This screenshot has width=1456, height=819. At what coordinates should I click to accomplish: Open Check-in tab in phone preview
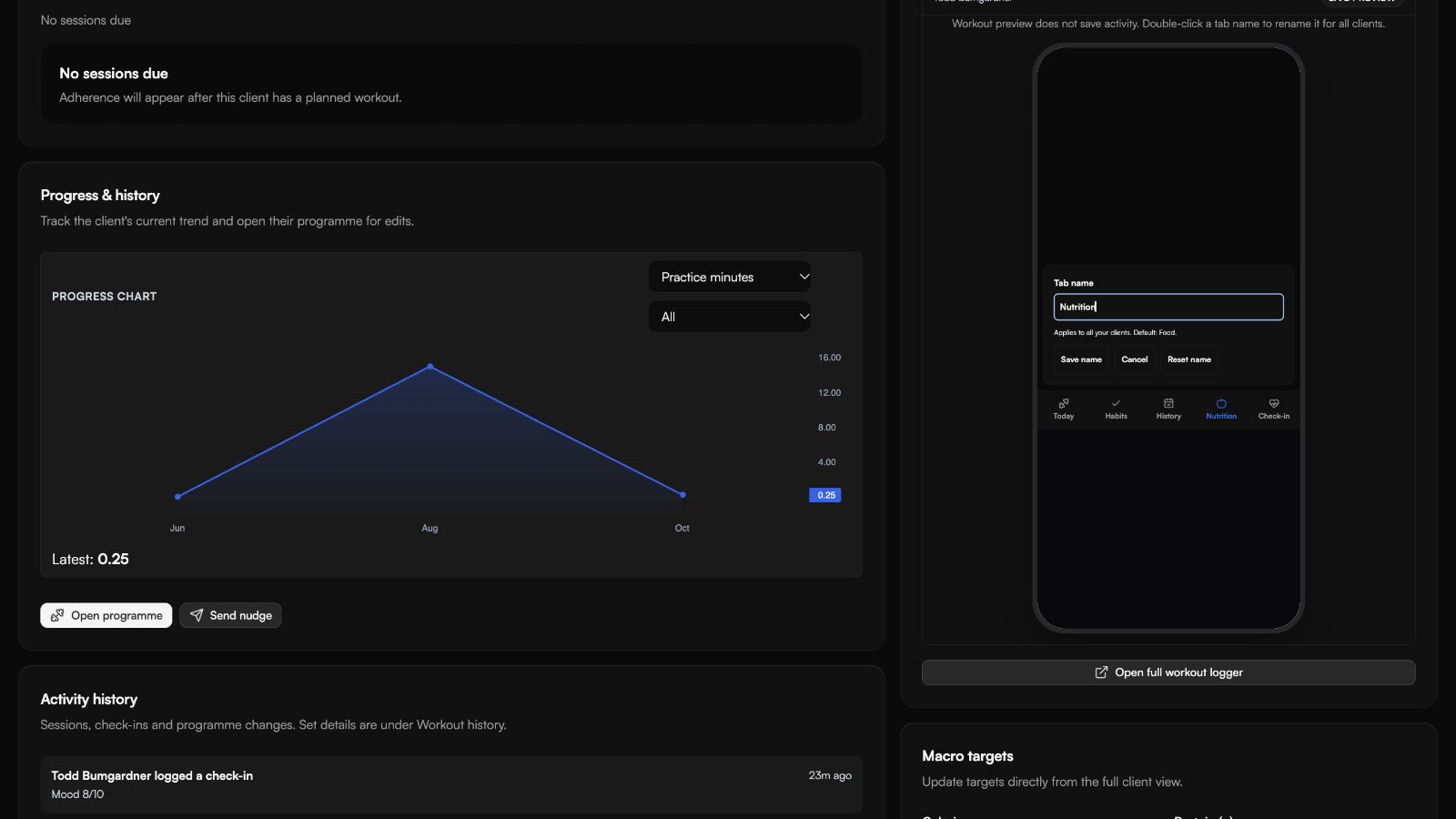point(1274,409)
